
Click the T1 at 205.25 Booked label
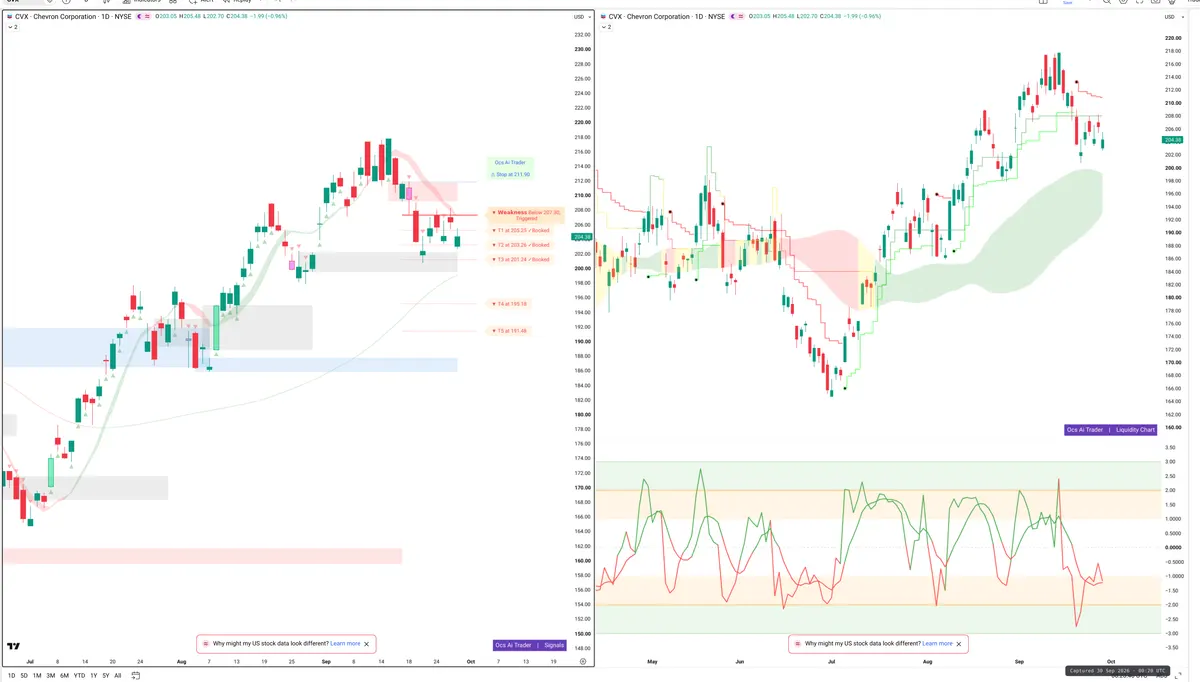coord(520,230)
